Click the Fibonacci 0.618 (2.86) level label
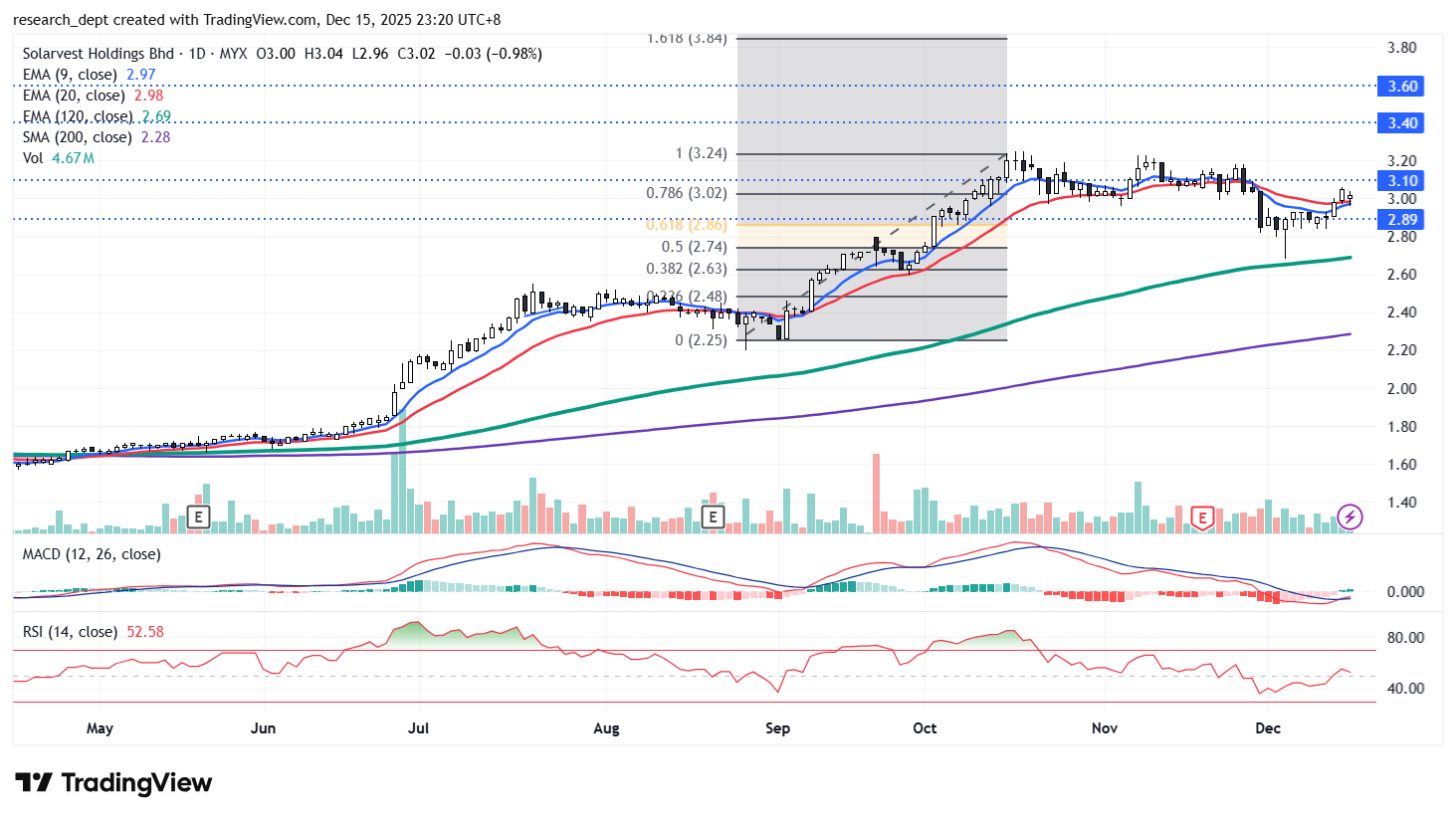The width and height of the screenshot is (1456, 820). pos(687,226)
